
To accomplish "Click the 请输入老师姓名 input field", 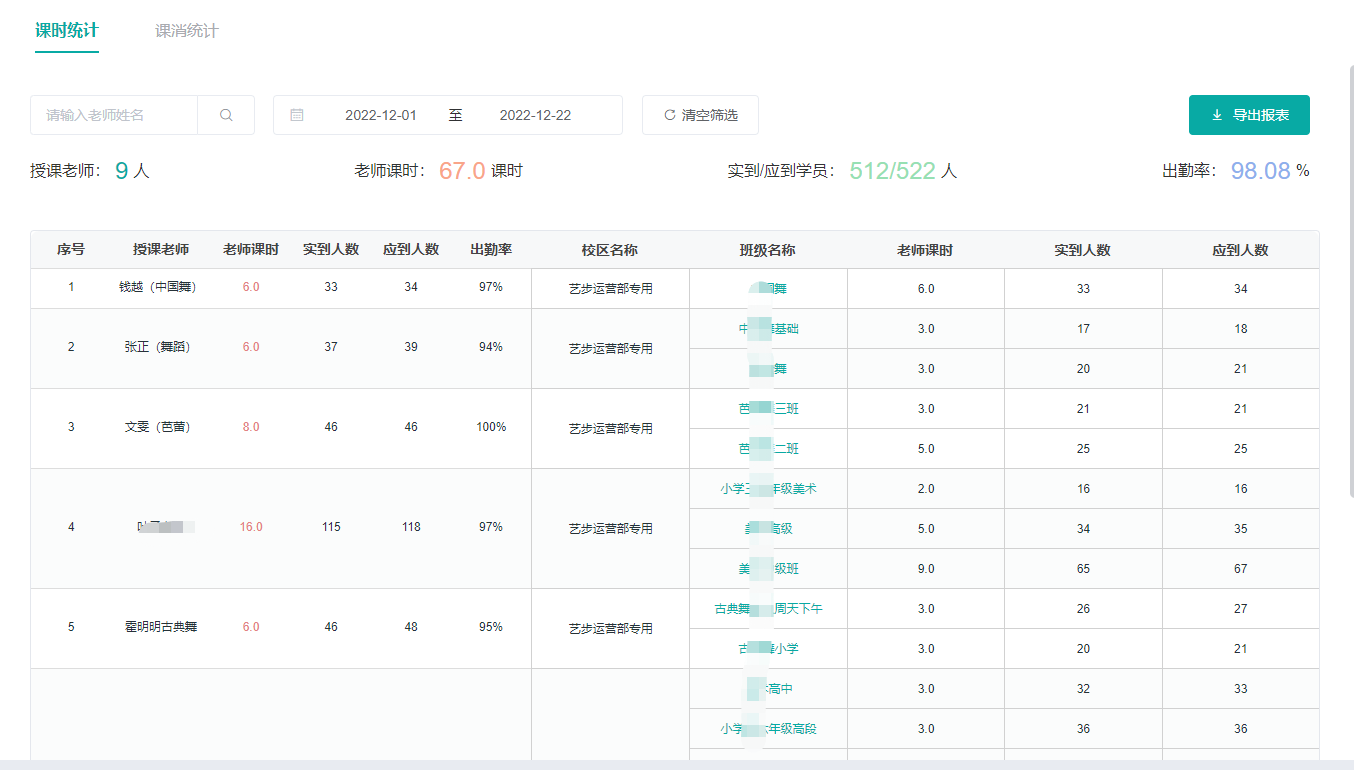I will 110,115.
